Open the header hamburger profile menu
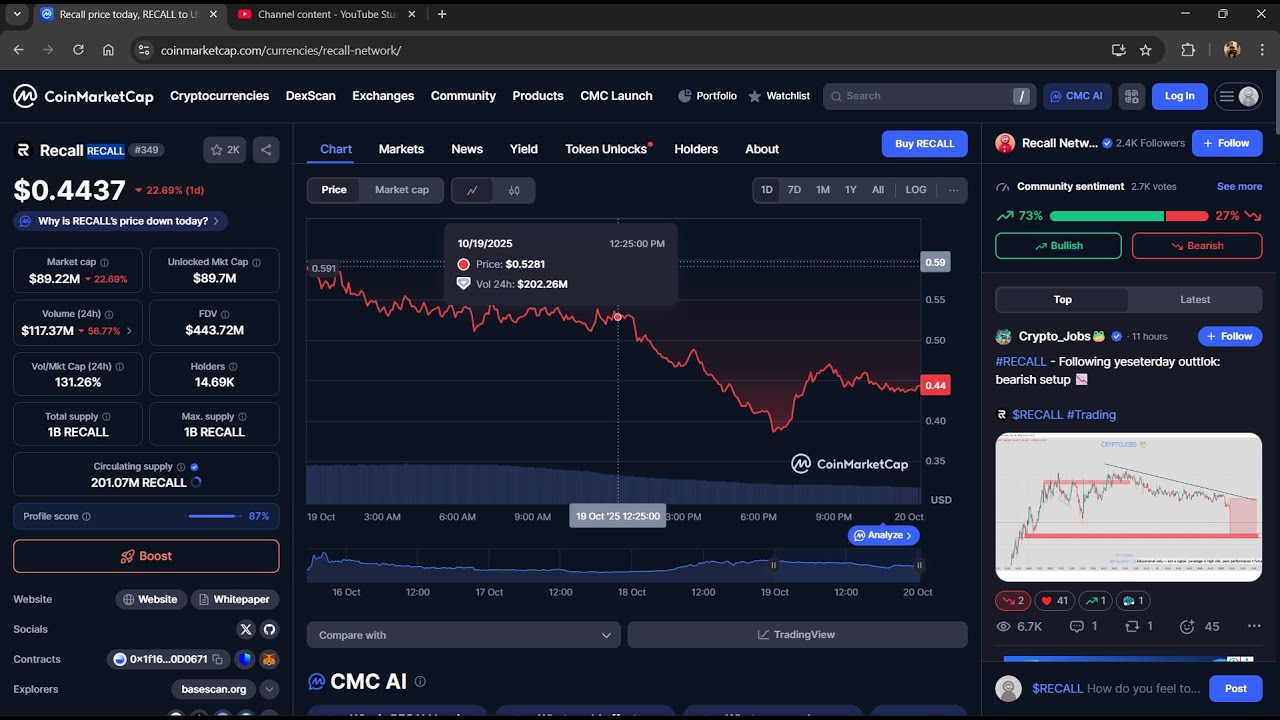Image resolution: width=1280 pixels, height=720 pixels. pyautogui.click(x=1238, y=96)
